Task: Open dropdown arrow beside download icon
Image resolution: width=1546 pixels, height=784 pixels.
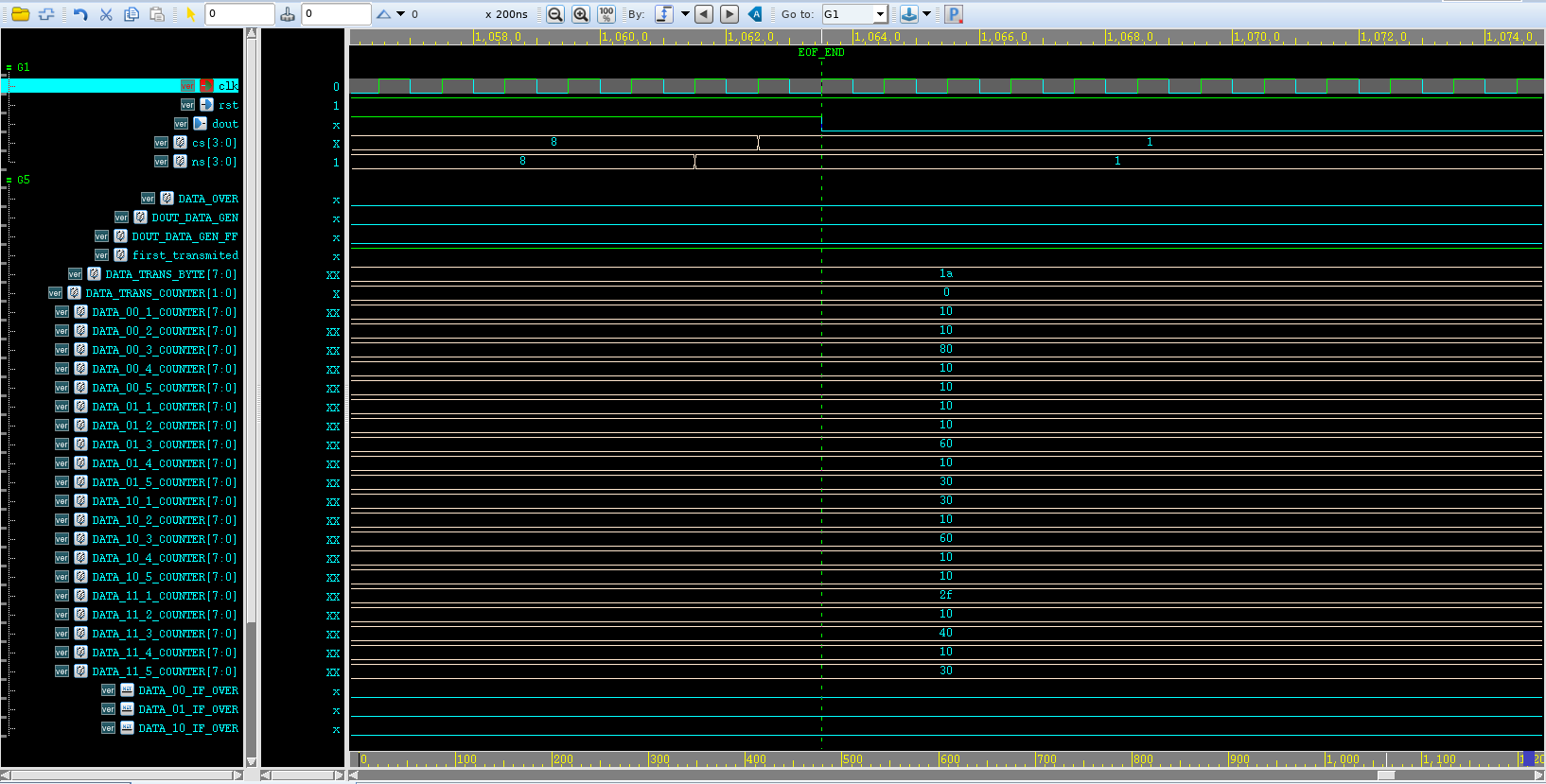Action: 926,14
